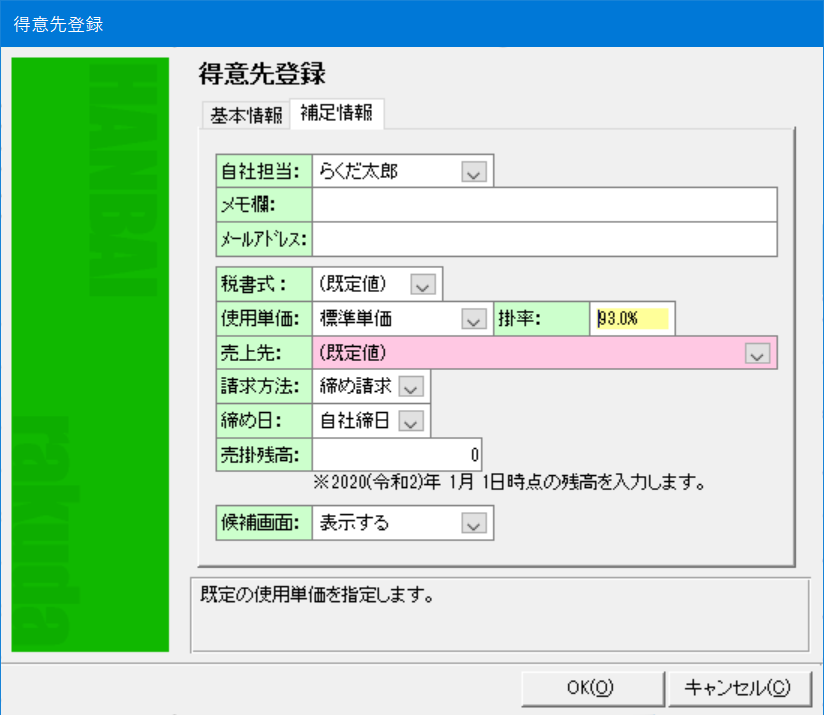The width and height of the screenshot is (824, 715).
Task: Click the 掛率 label
Action: pyautogui.click(x=542, y=318)
